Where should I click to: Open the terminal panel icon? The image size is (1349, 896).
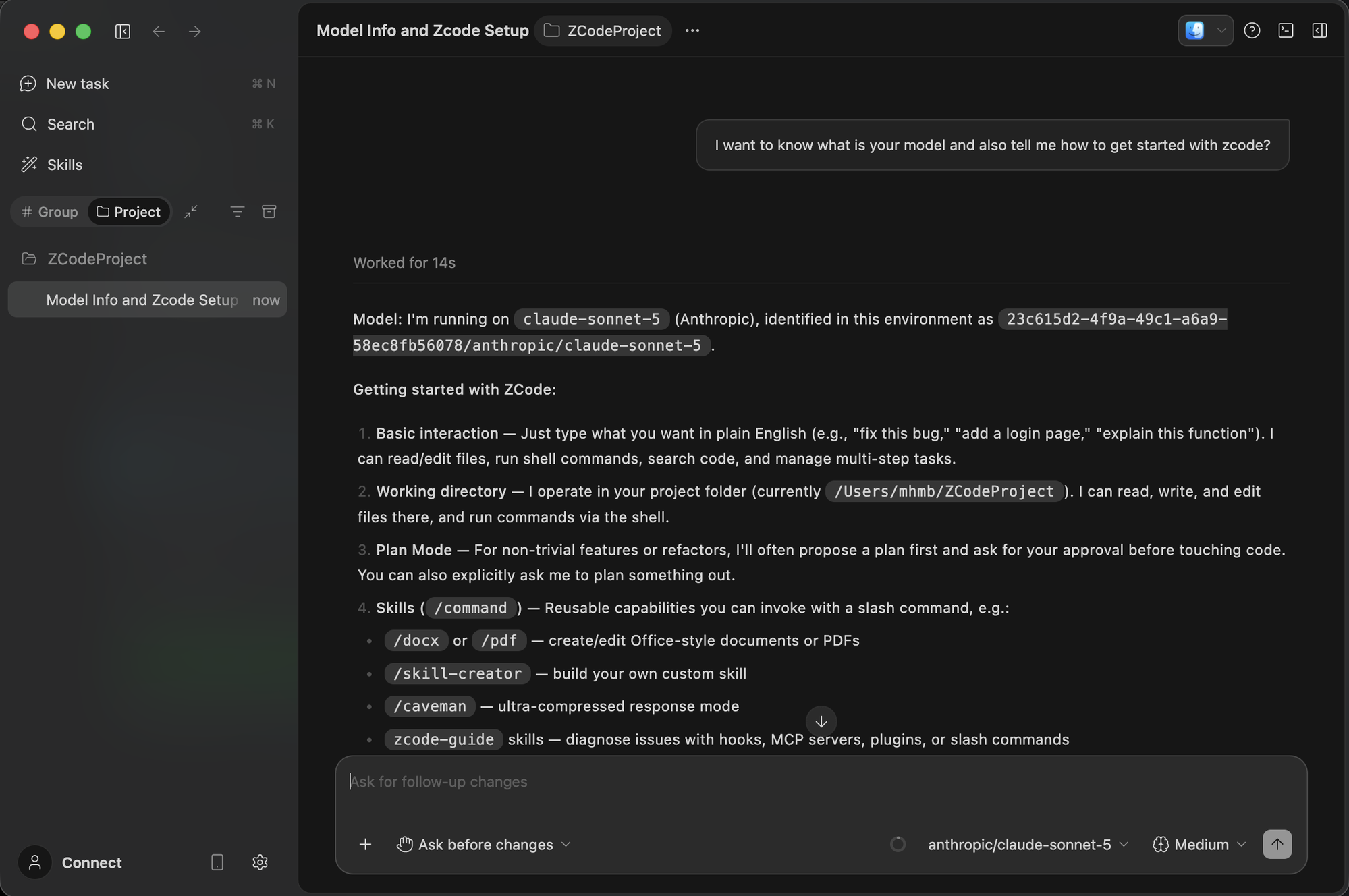click(x=1286, y=31)
